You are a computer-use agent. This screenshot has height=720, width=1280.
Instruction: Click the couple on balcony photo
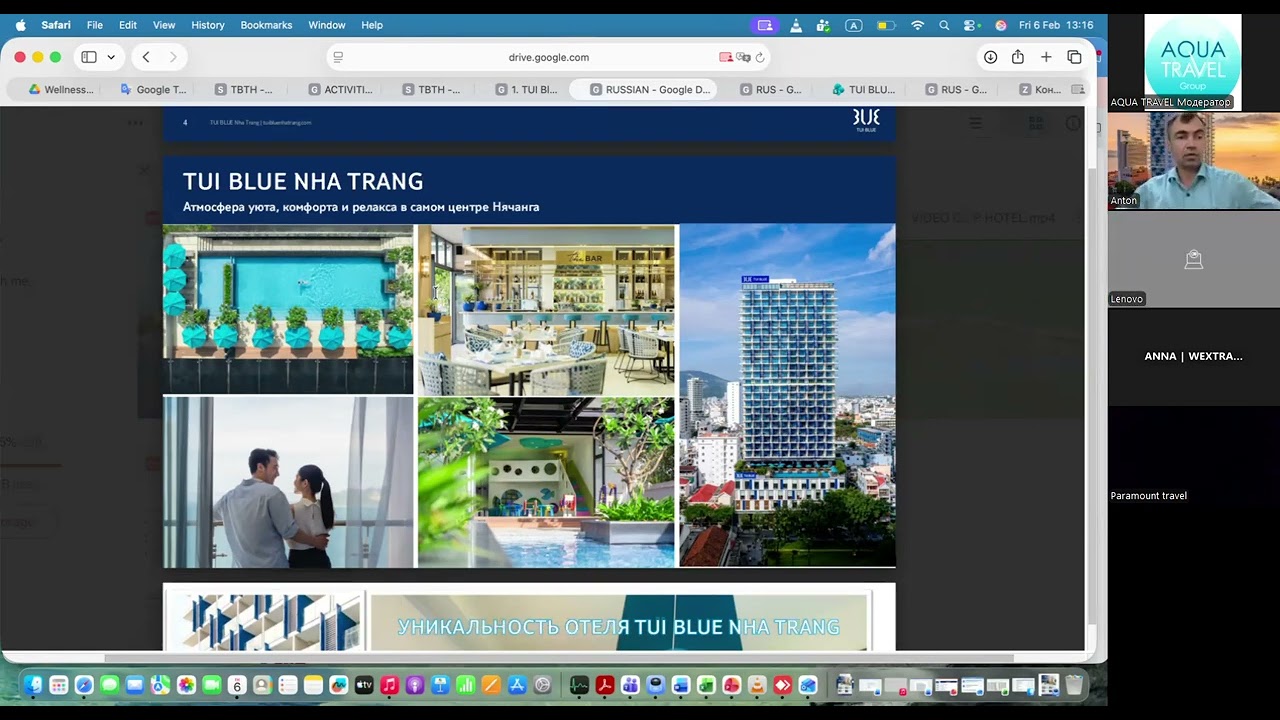click(288, 482)
